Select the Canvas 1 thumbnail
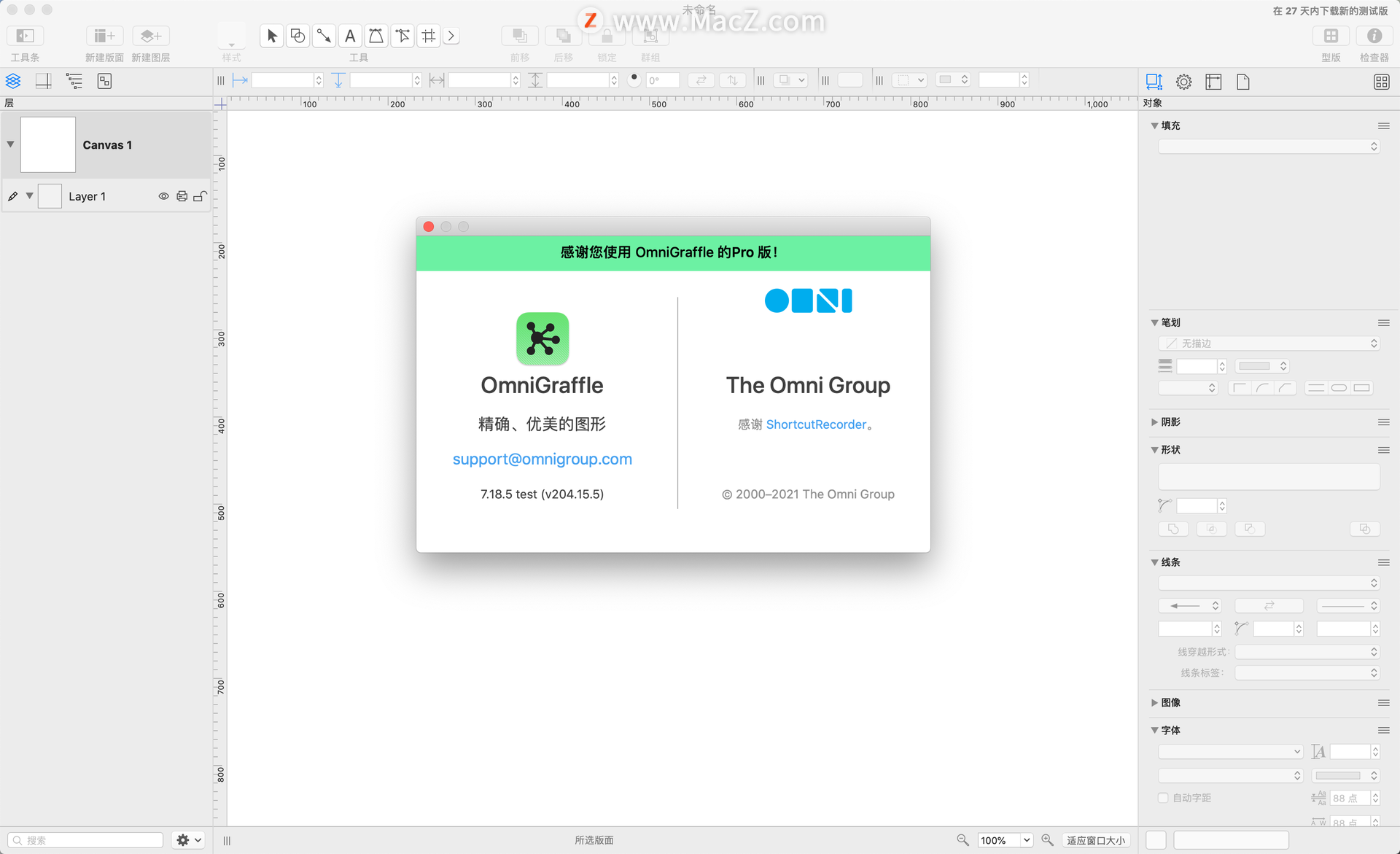 [x=48, y=144]
